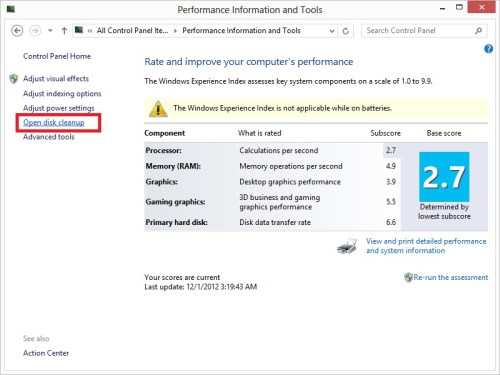Click View and print detailed performance link
This screenshot has height=375, width=500.
[x=426, y=246]
